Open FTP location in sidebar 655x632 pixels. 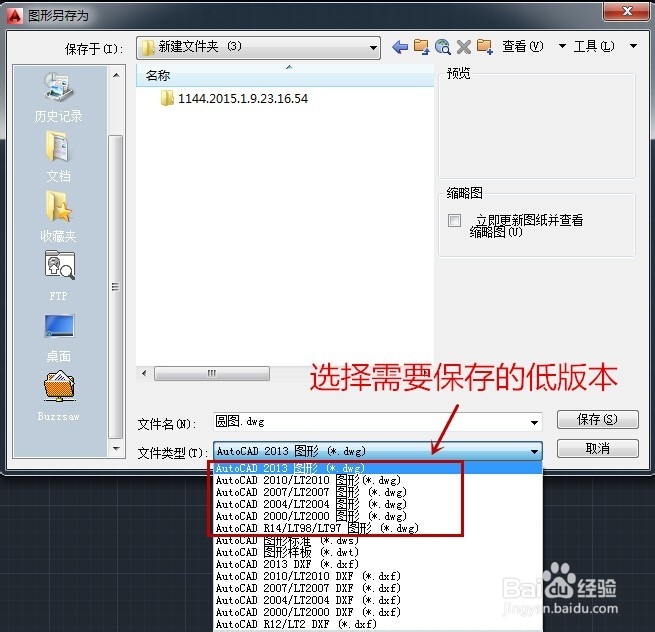[58, 276]
